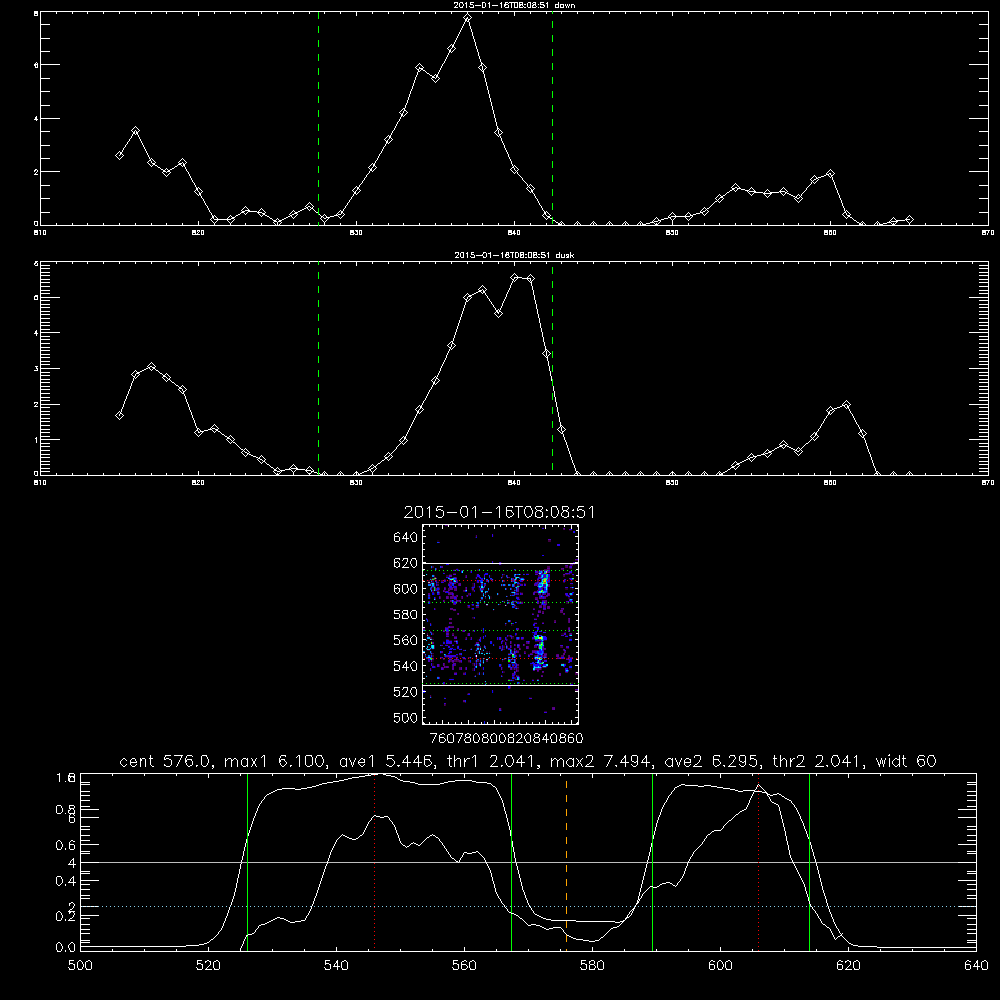
Task: Click the spectrogram y-axis label 520
Action: point(406,692)
